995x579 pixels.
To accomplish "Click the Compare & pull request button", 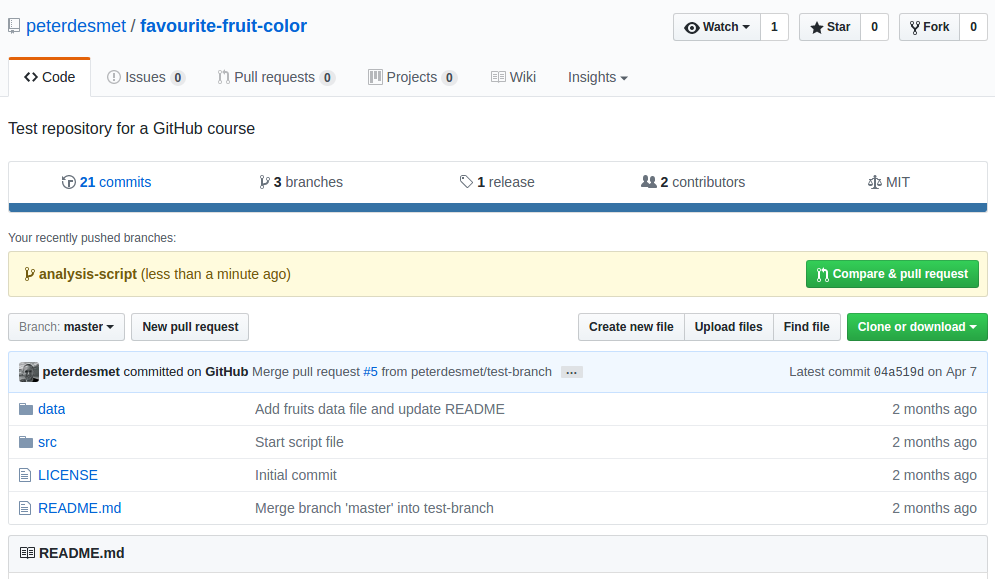I will (892, 273).
